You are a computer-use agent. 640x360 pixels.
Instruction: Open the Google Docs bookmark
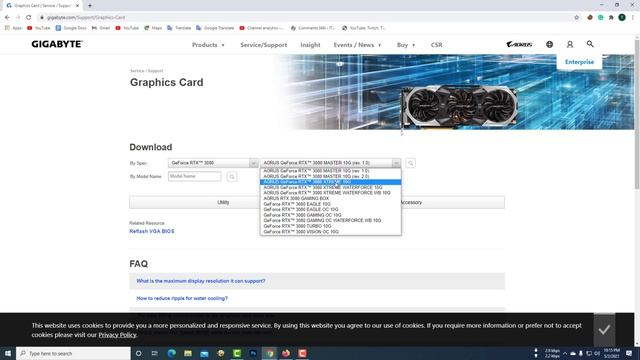pyautogui.click(x=71, y=28)
